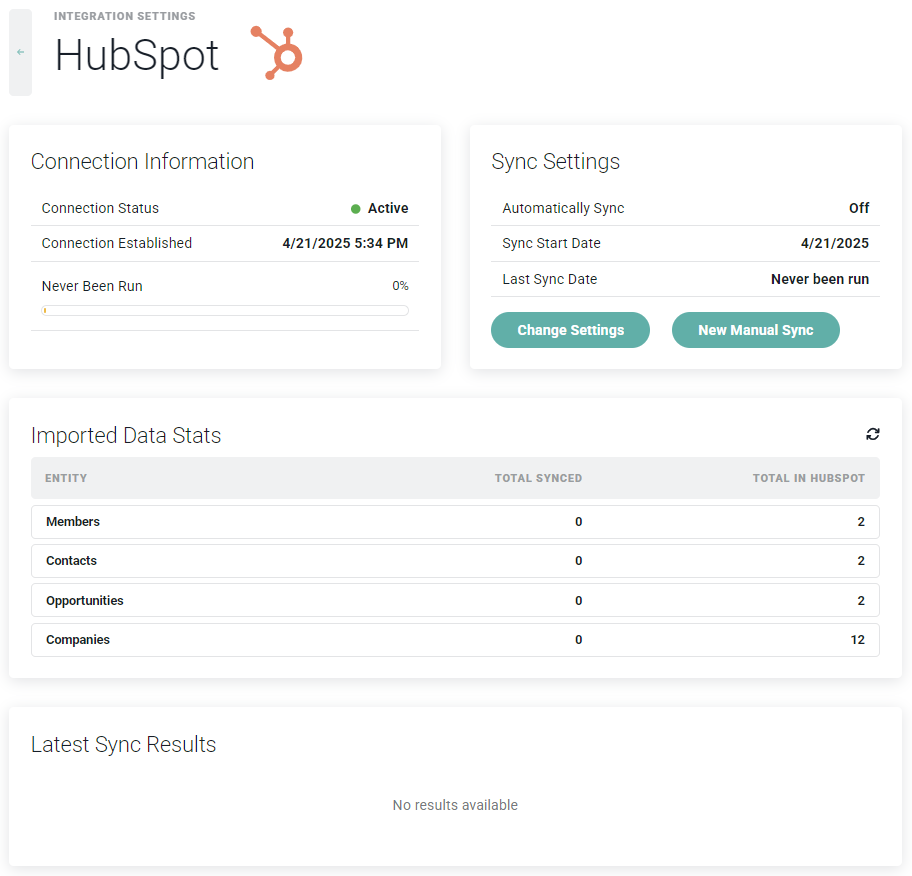The image size is (912, 876).
Task: Click the Automatically Sync Off value
Action: (858, 208)
